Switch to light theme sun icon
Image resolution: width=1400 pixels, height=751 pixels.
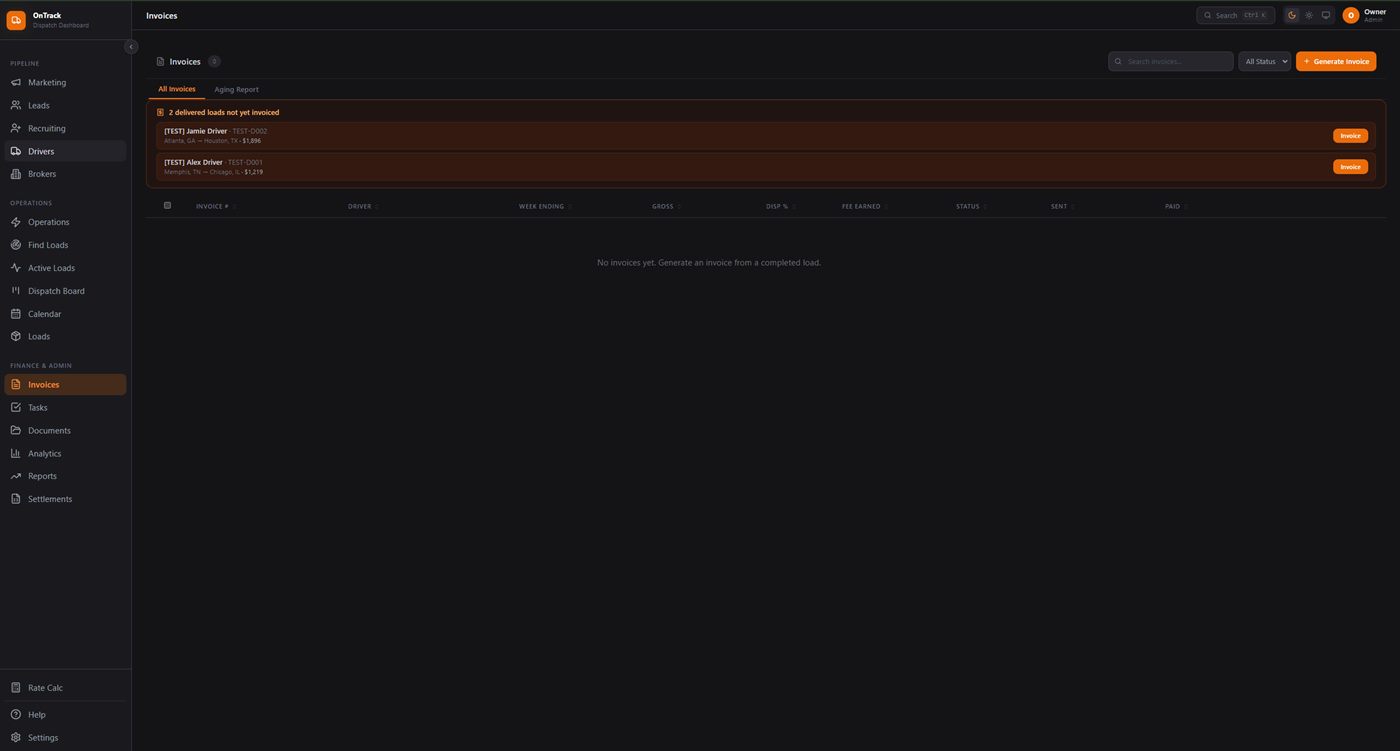[1309, 15]
